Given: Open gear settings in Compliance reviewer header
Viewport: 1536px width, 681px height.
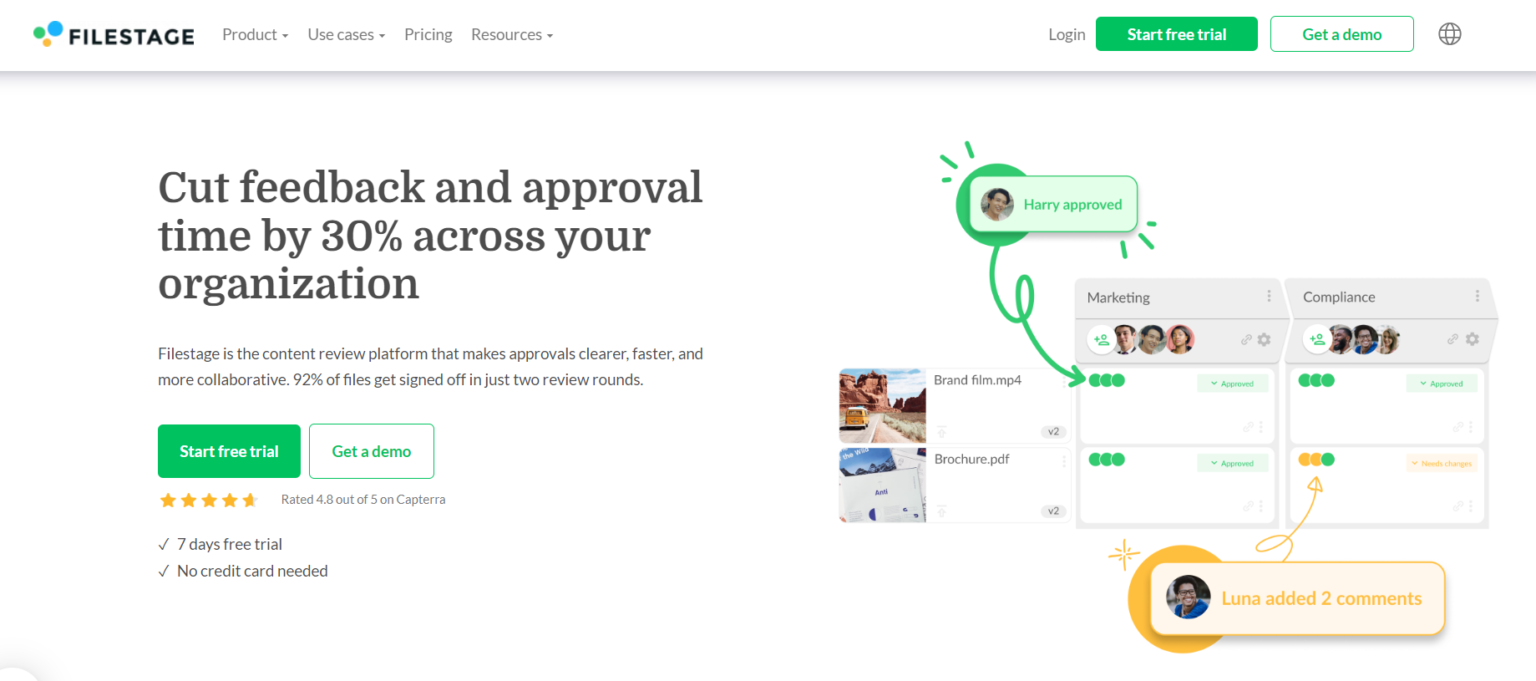Looking at the screenshot, I should pos(1472,339).
